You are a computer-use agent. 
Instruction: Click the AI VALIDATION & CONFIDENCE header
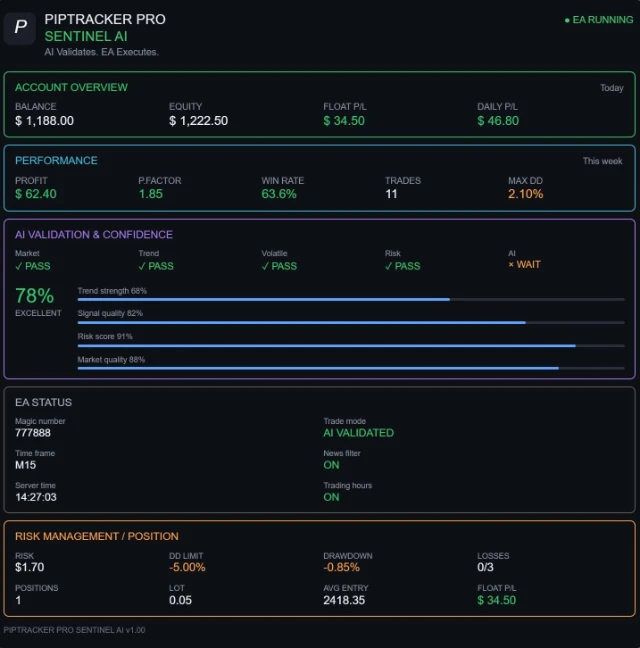[94, 234]
